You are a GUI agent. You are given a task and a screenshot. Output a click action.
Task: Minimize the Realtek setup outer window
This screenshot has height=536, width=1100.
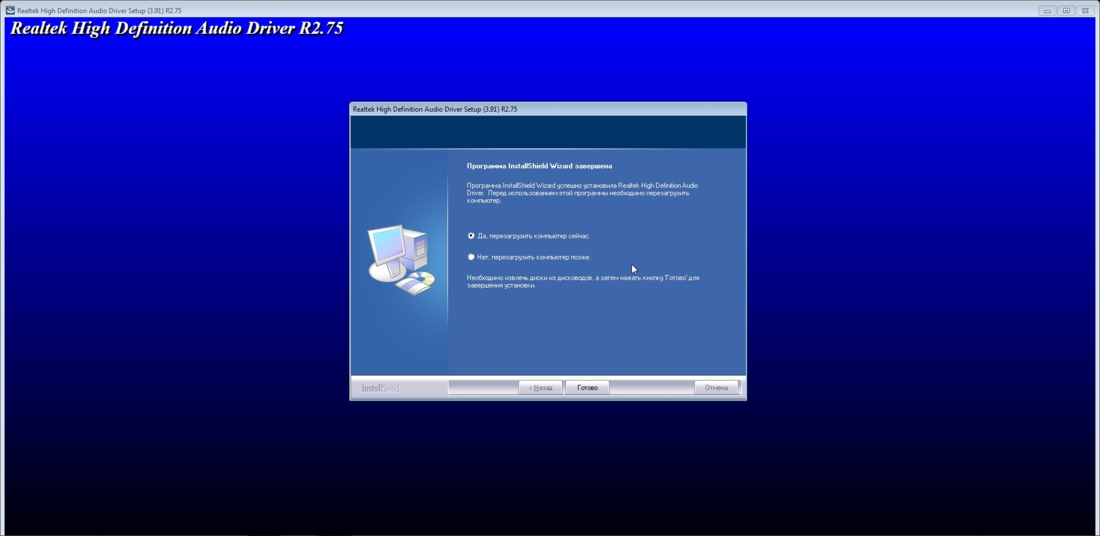1047,11
